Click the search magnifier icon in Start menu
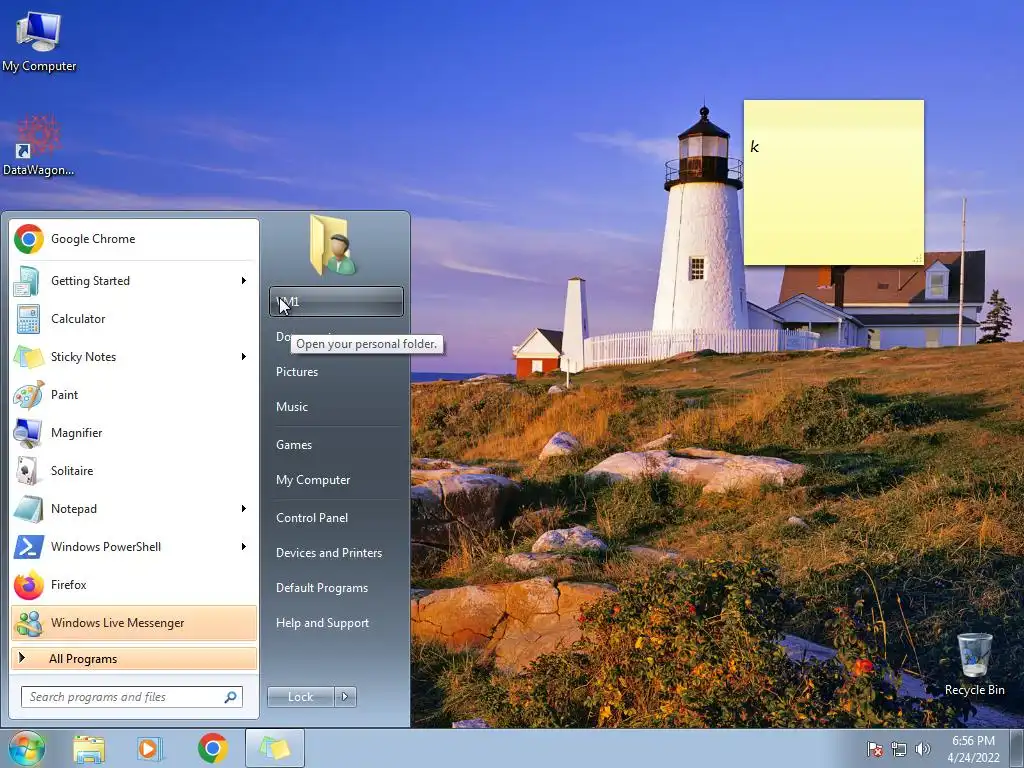1024x768 pixels. [231, 697]
